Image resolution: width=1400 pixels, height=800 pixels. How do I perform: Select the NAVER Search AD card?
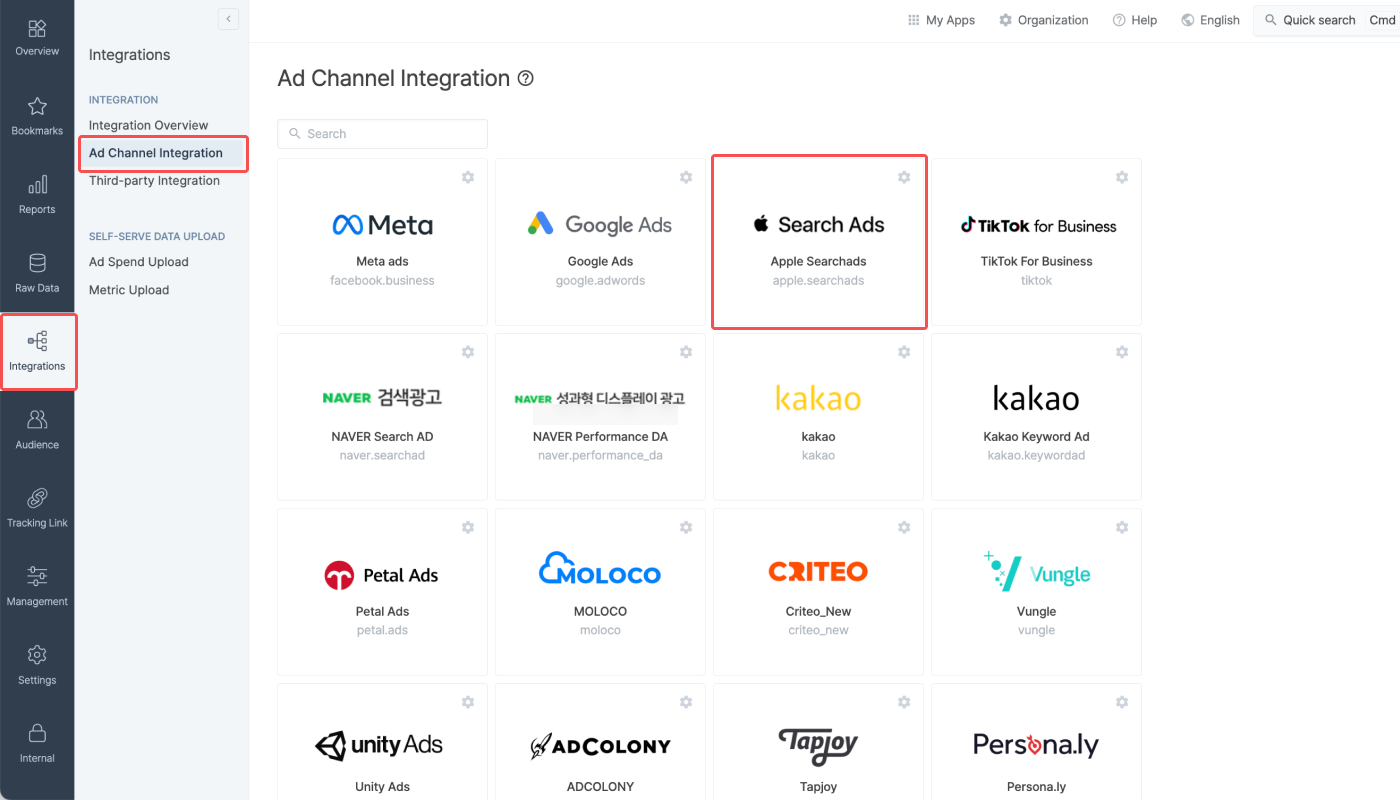[383, 417]
